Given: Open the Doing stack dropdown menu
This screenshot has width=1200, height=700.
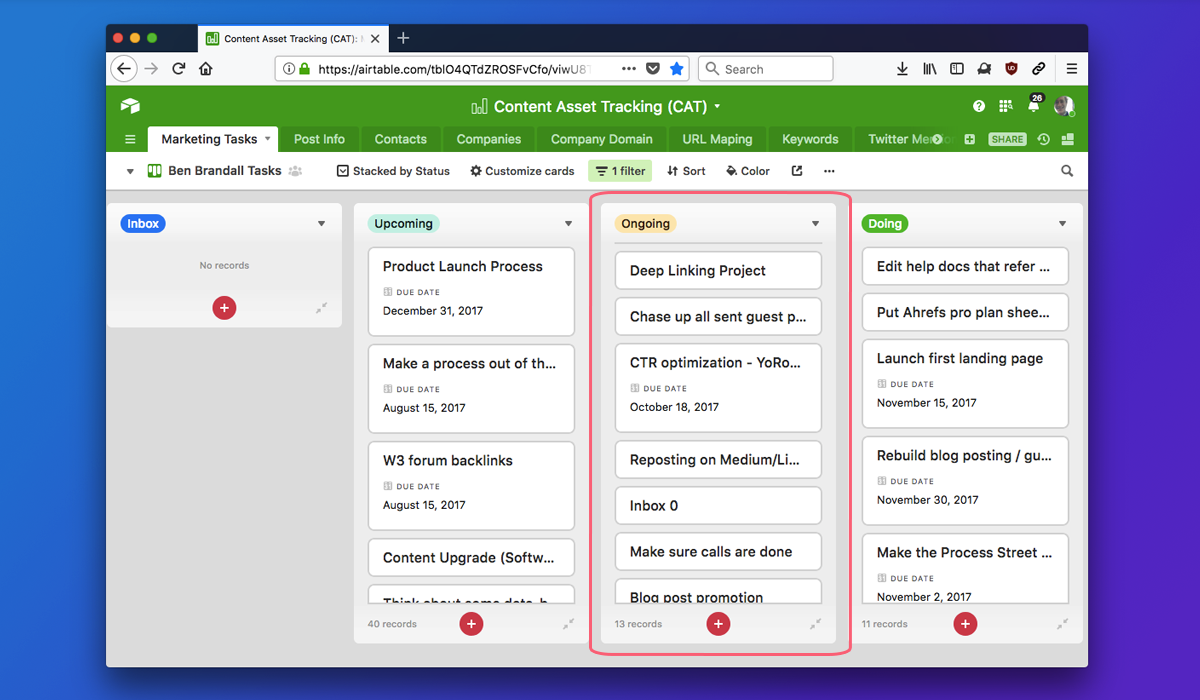Looking at the screenshot, I should pyautogui.click(x=1062, y=224).
